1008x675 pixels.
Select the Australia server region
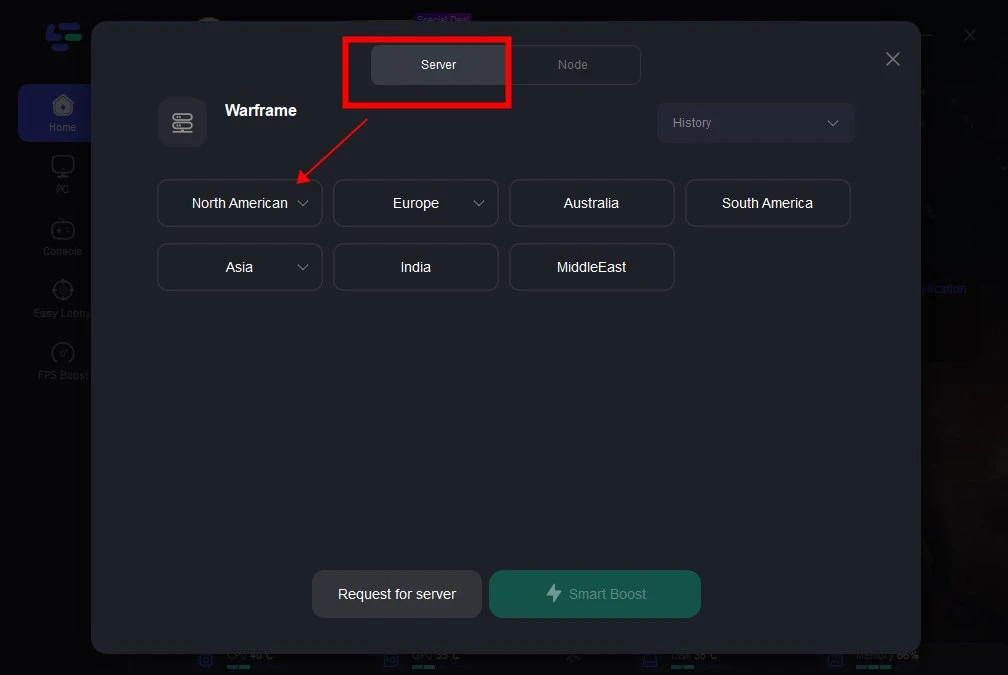[591, 203]
